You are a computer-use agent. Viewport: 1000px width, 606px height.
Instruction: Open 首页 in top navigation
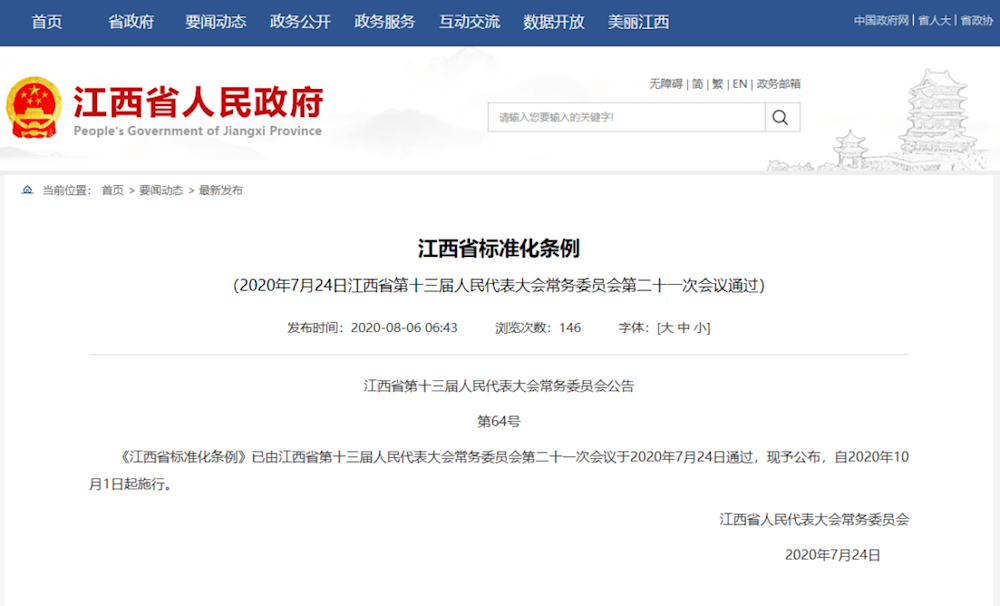(x=47, y=22)
